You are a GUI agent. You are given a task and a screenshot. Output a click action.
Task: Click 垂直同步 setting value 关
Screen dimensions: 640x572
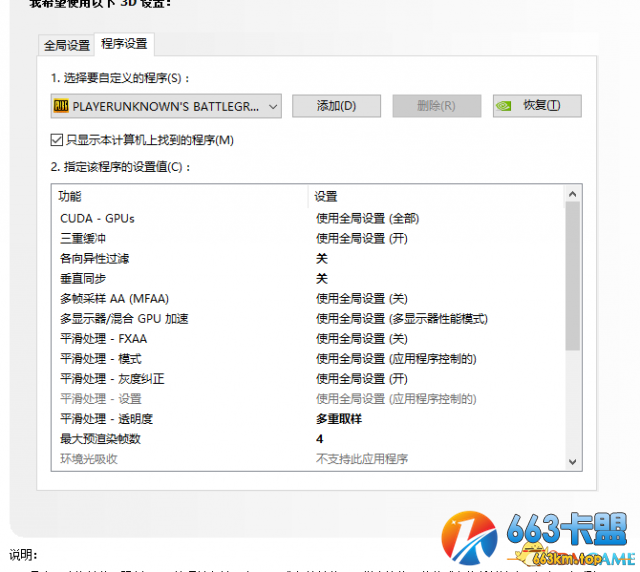tap(322, 279)
